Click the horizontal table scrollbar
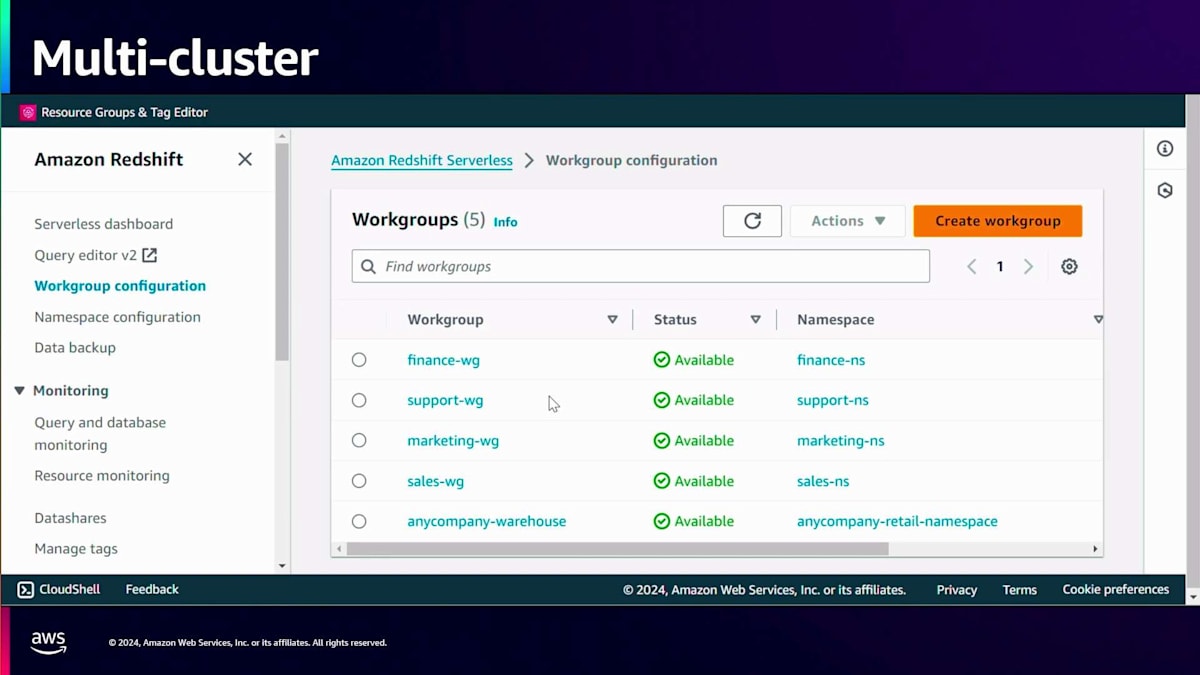The image size is (1200, 675). tap(617, 549)
